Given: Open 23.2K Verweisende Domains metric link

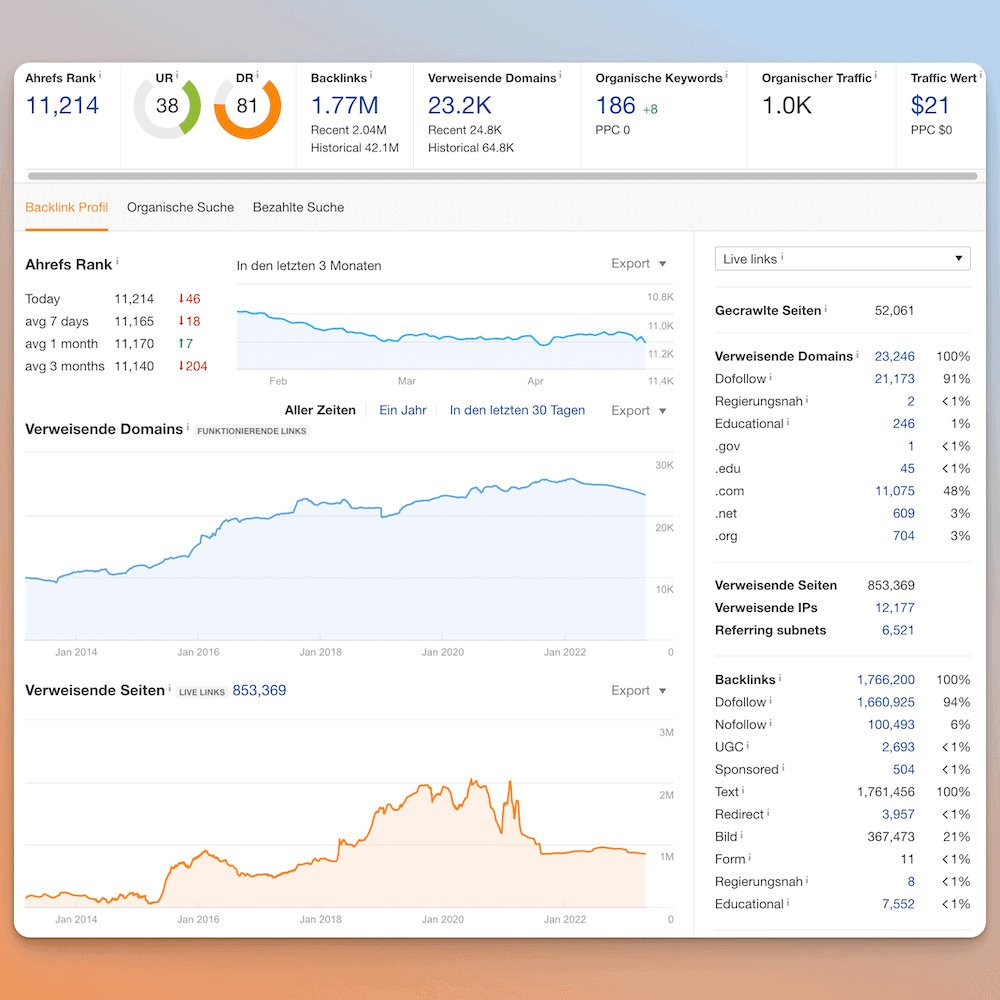Looking at the screenshot, I should (459, 105).
